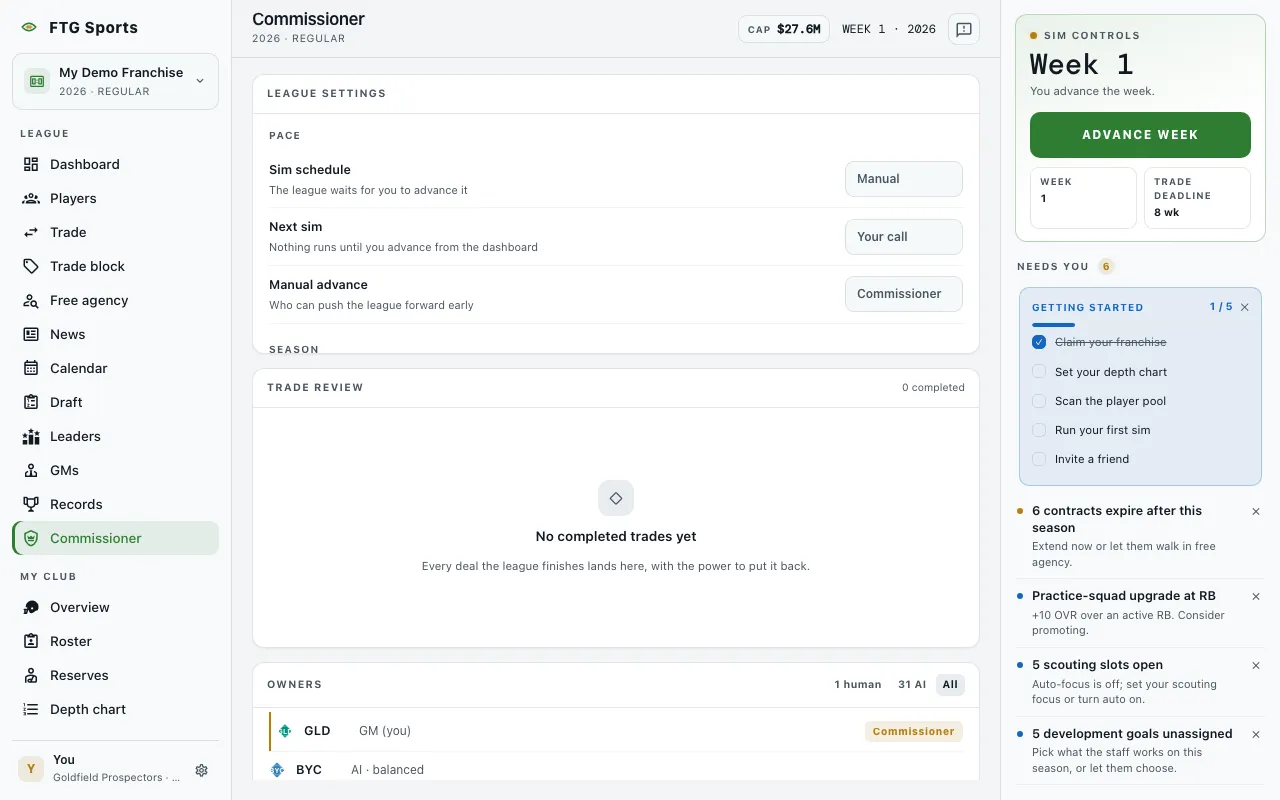The height and width of the screenshot is (800, 1280).
Task: Click the diamond icon in Trade Review
Action: [616, 498]
